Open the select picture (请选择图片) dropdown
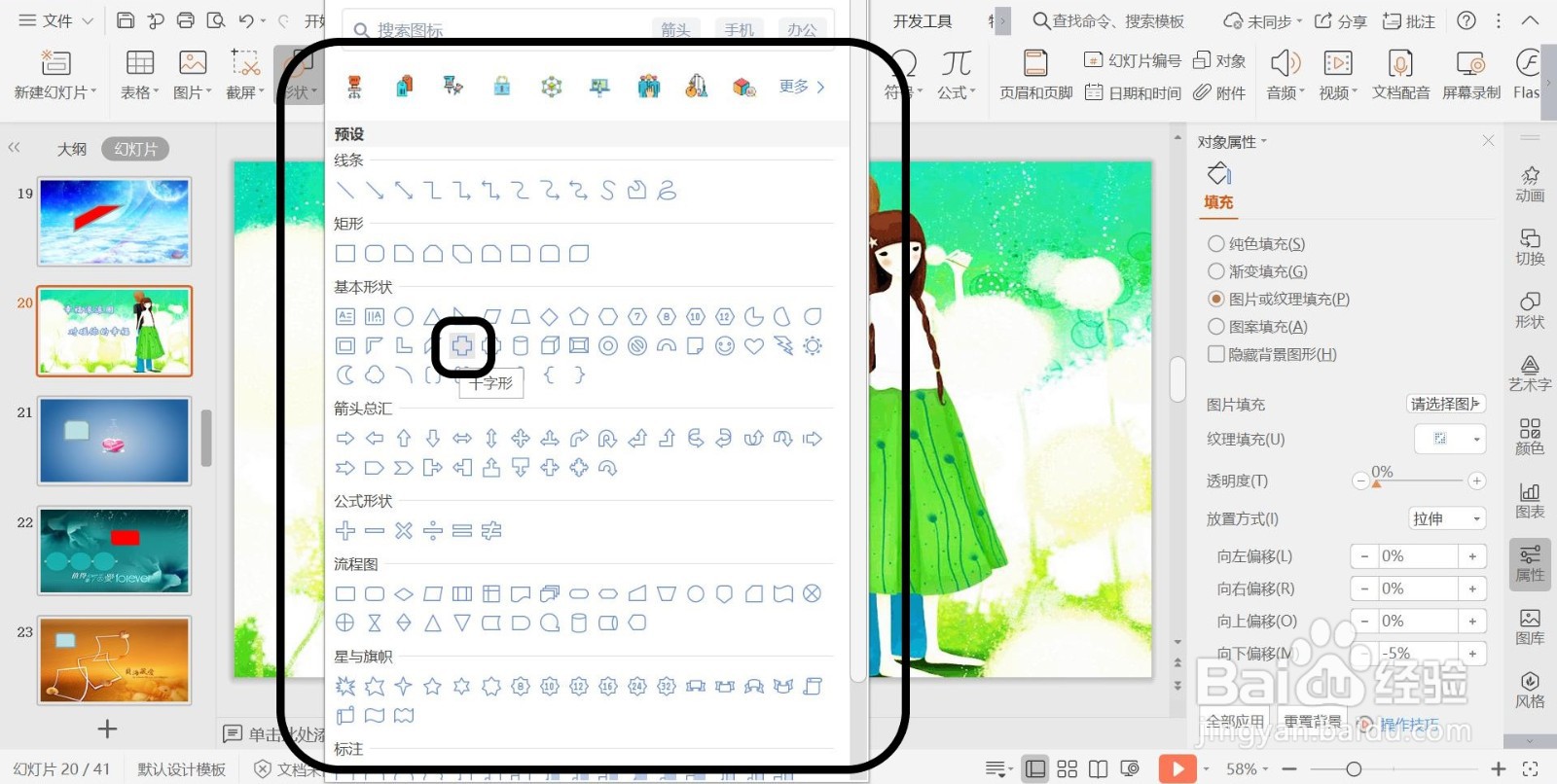The image size is (1557, 784). click(x=1446, y=404)
